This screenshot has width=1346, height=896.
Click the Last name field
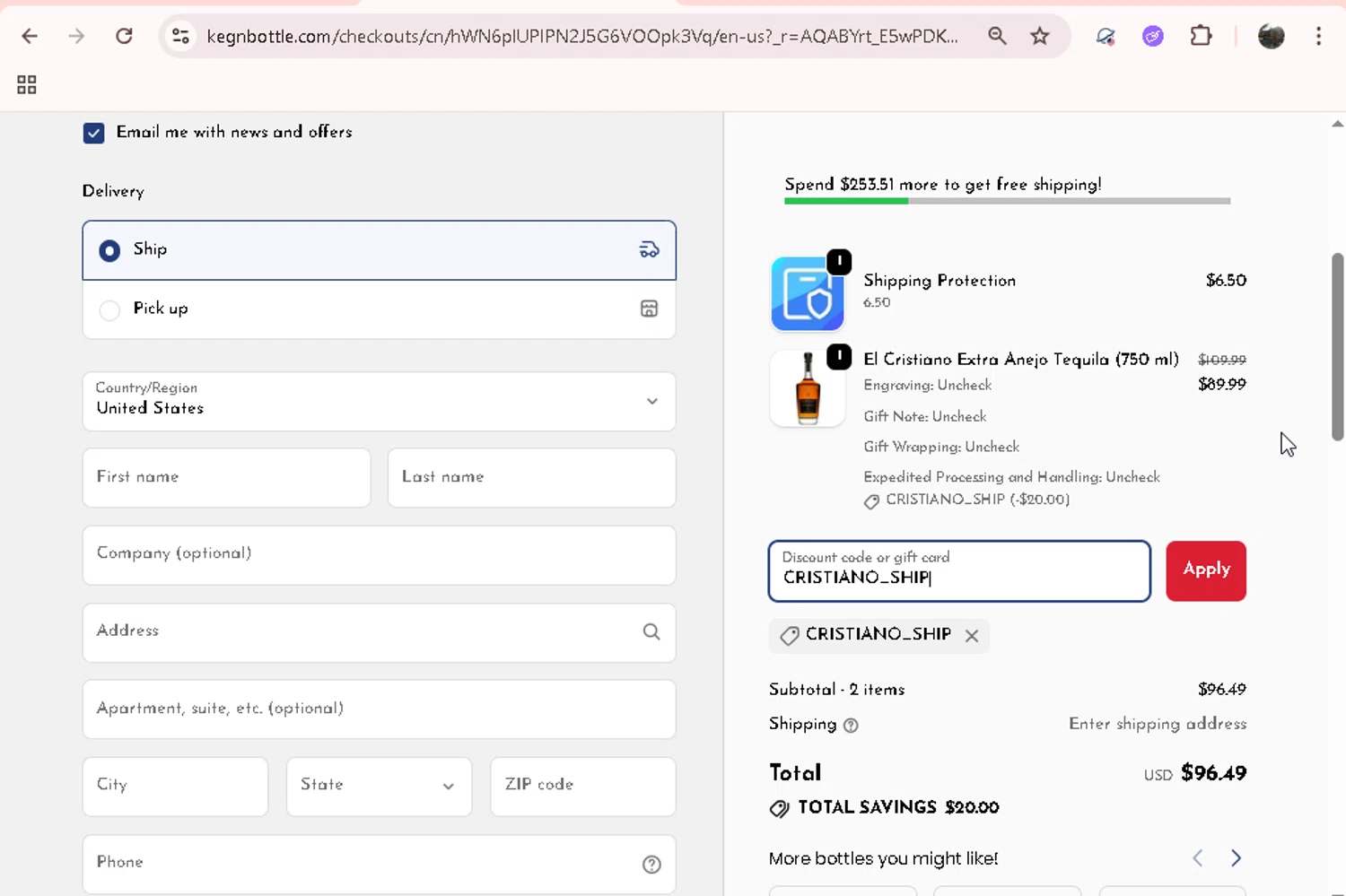[531, 478]
